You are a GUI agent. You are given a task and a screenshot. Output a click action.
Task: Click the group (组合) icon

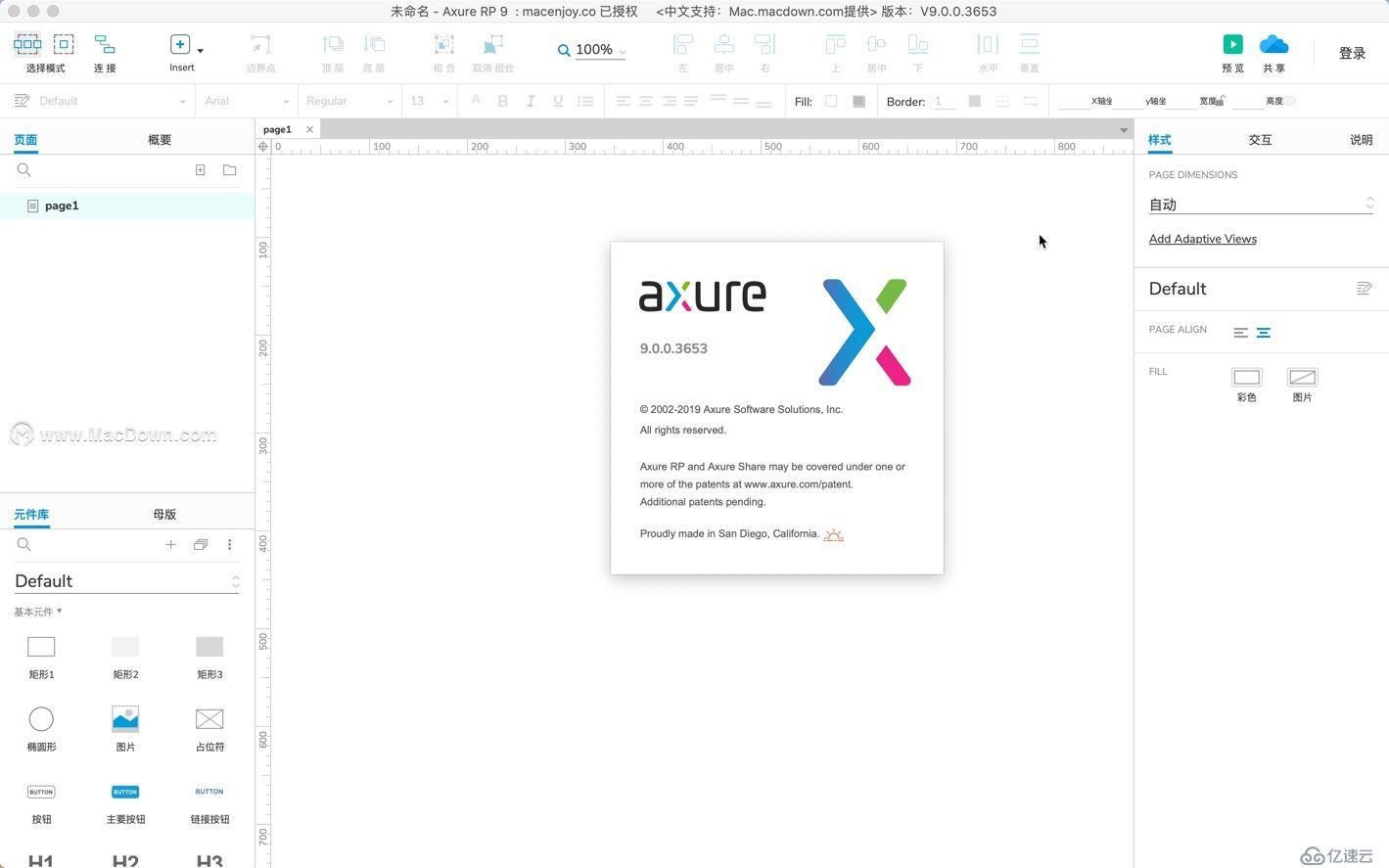tap(444, 44)
